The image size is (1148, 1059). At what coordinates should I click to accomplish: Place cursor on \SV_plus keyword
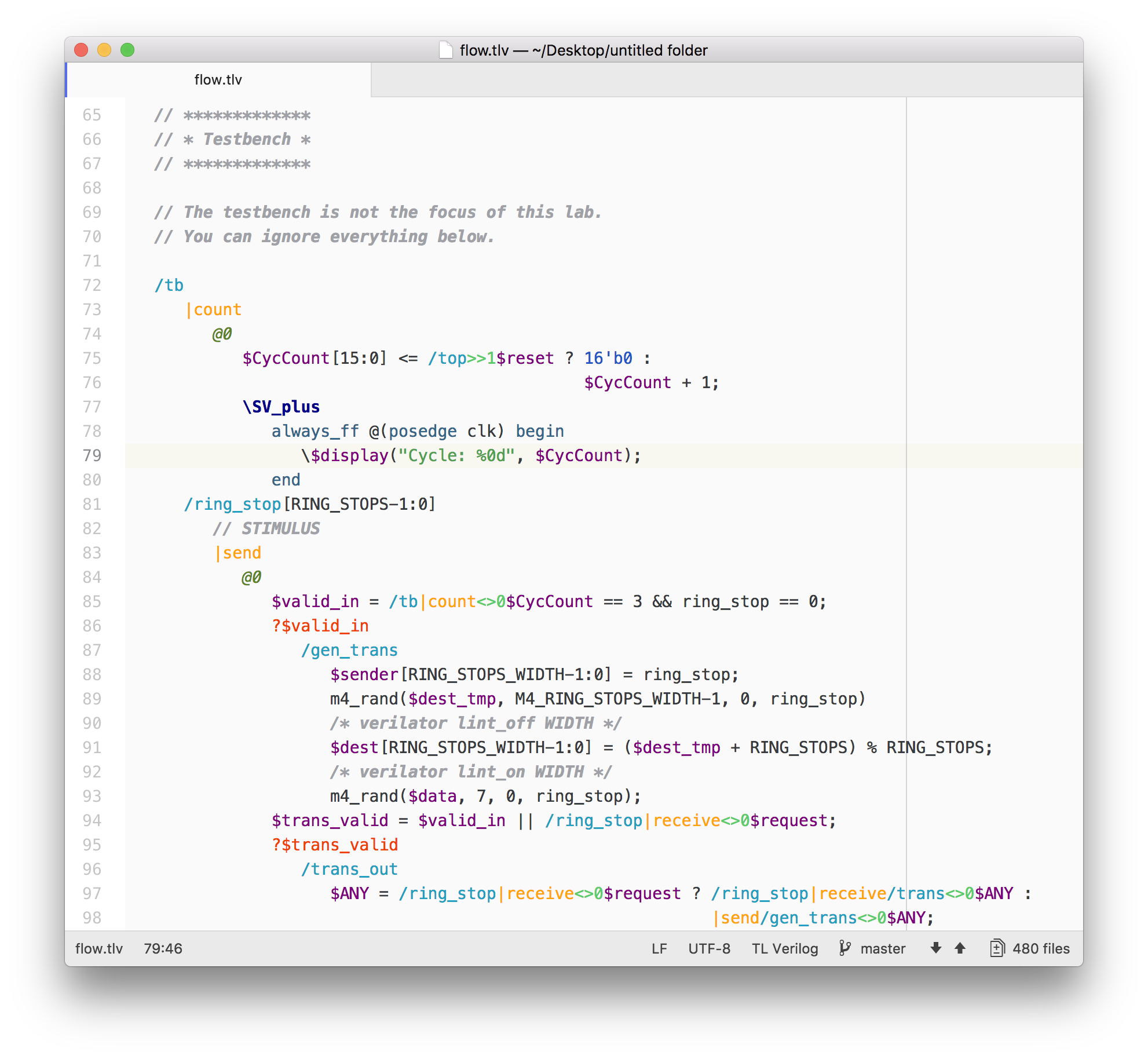tap(281, 407)
